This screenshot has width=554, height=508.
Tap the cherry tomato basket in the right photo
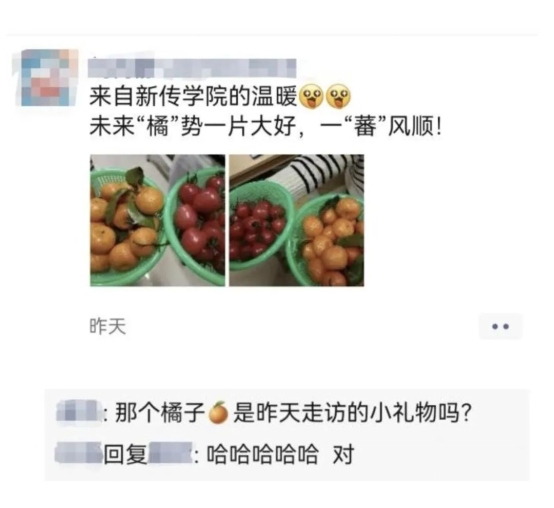click(x=260, y=224)
